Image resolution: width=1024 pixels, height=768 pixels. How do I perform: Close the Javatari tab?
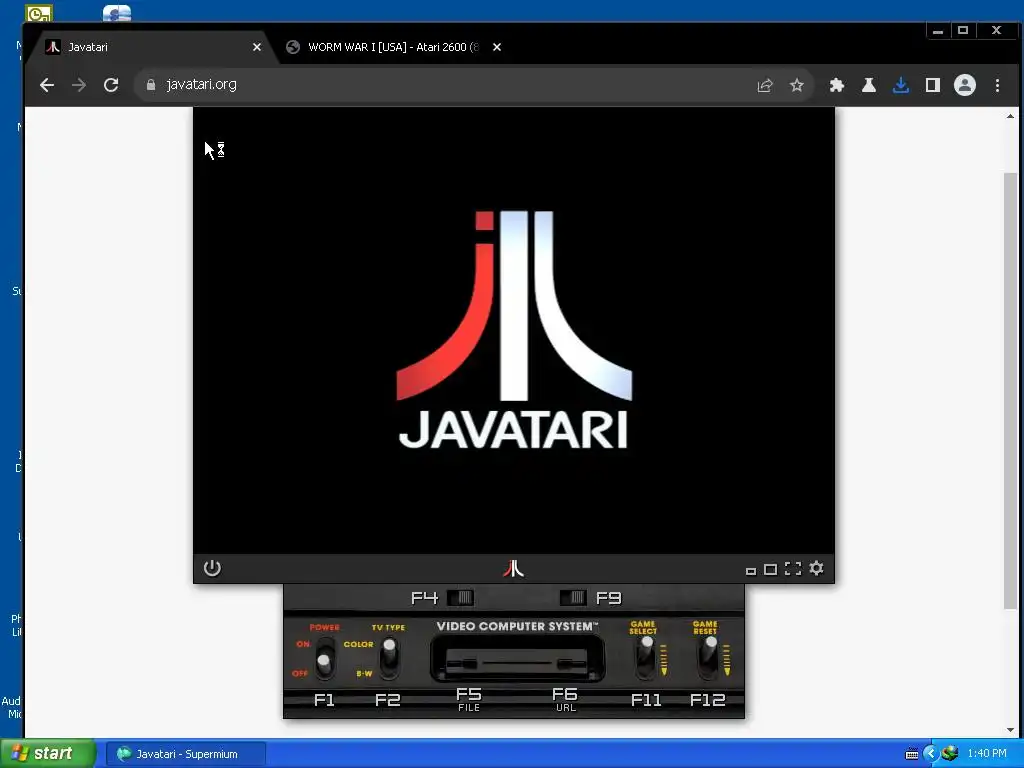click(x=257, y=47)
